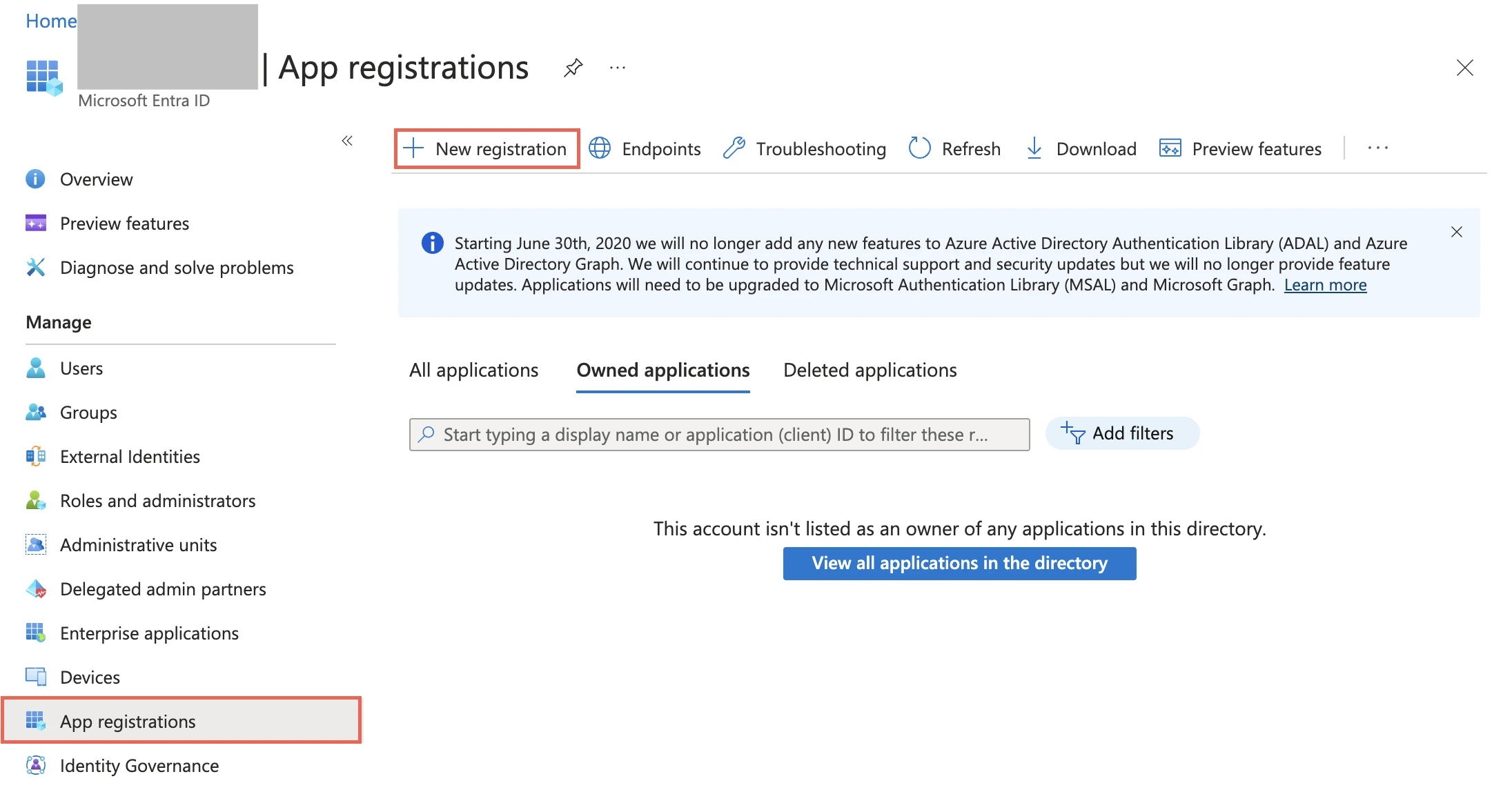1512x792 pixels.
Task: Switch to Deleted applications tab
Action: pos(870,370)
